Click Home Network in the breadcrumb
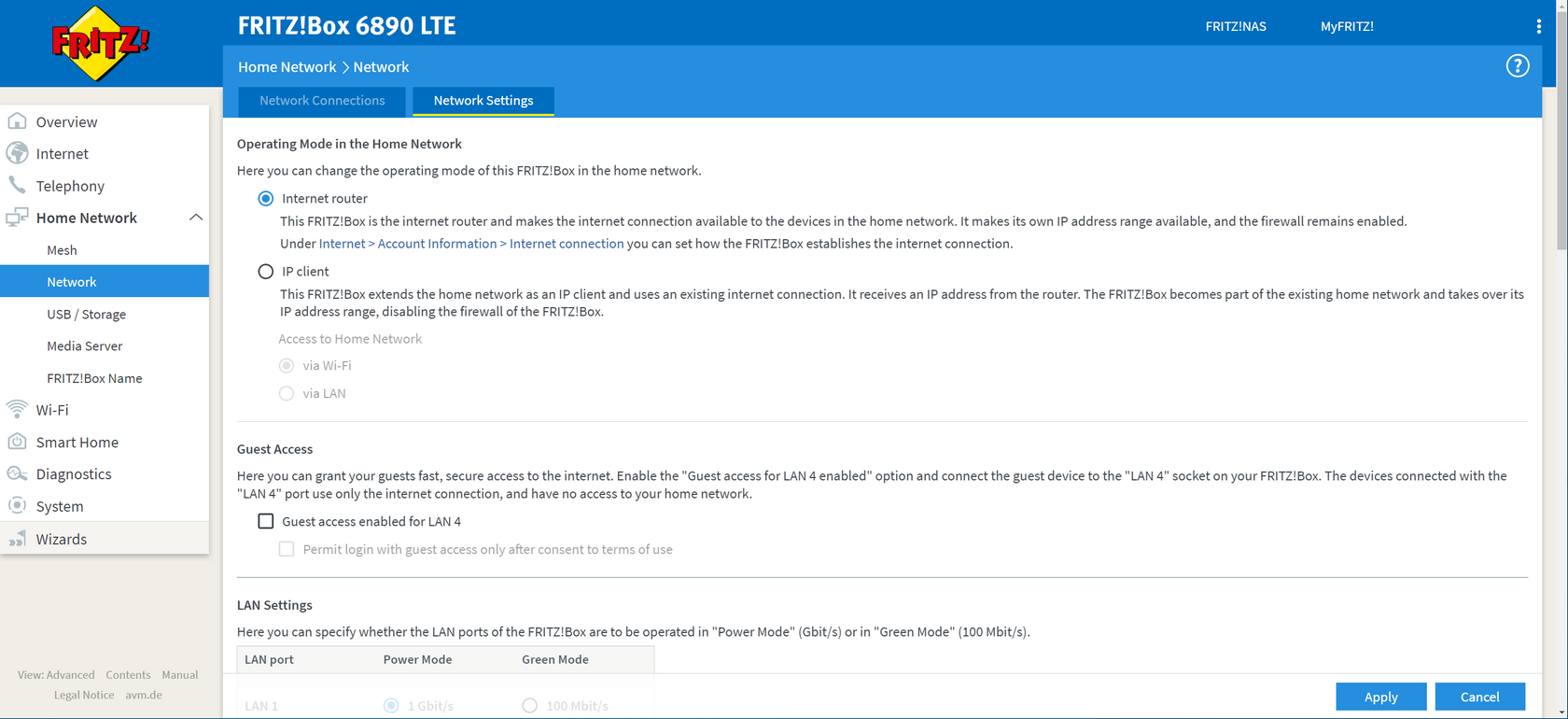This screenshot has height=719, width=1568. click(x=287, y=66)
